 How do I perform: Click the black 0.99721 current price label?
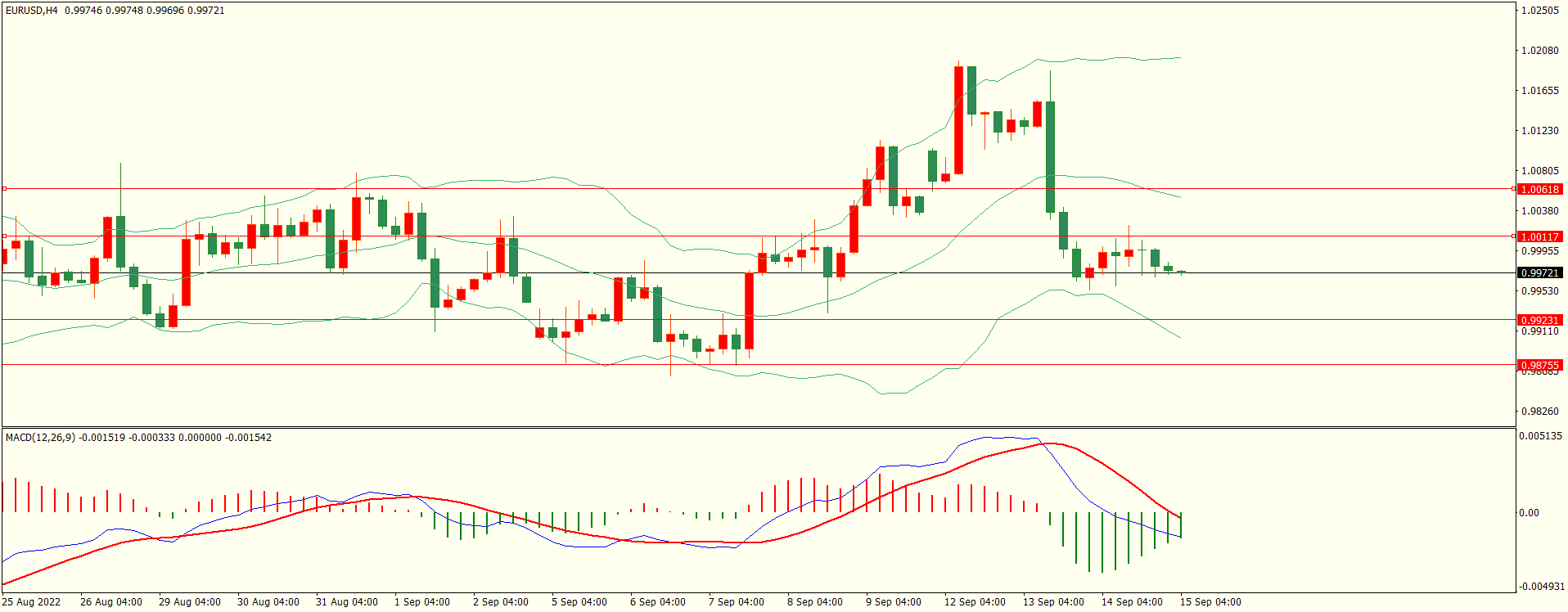pos(1539,272)
